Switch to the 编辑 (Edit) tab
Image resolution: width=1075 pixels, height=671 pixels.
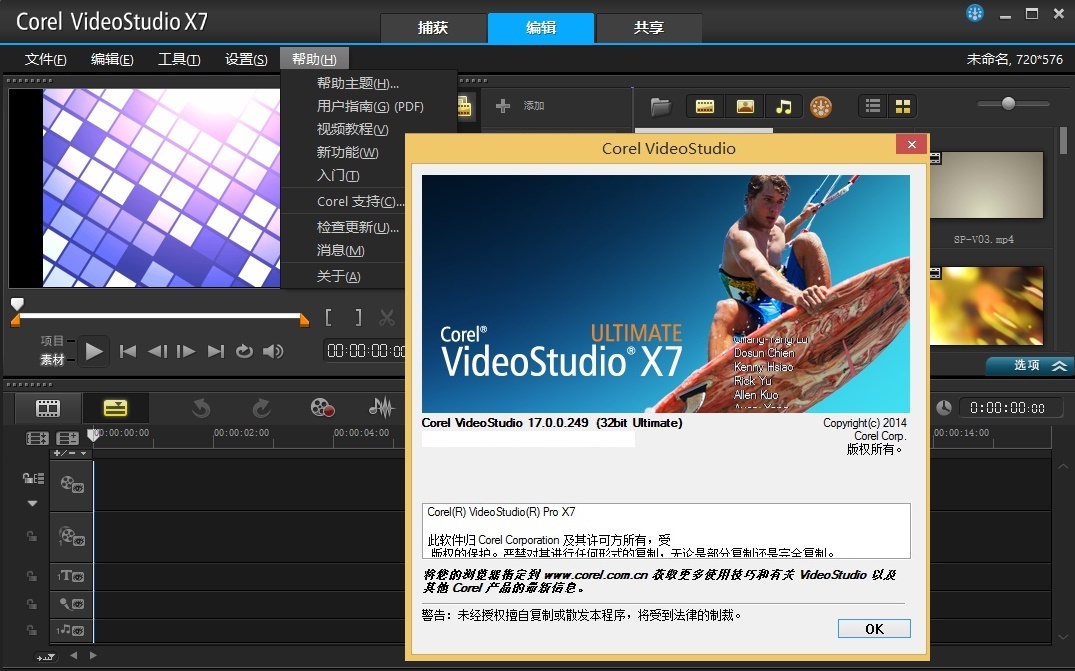coord(541,28)
